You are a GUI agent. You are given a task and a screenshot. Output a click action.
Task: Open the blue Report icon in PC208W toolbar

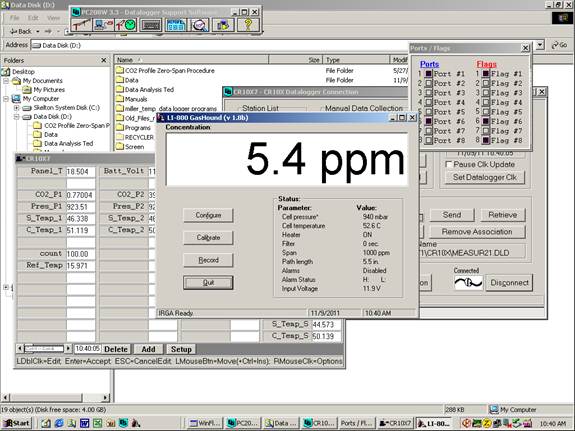[x=176, y=25]
